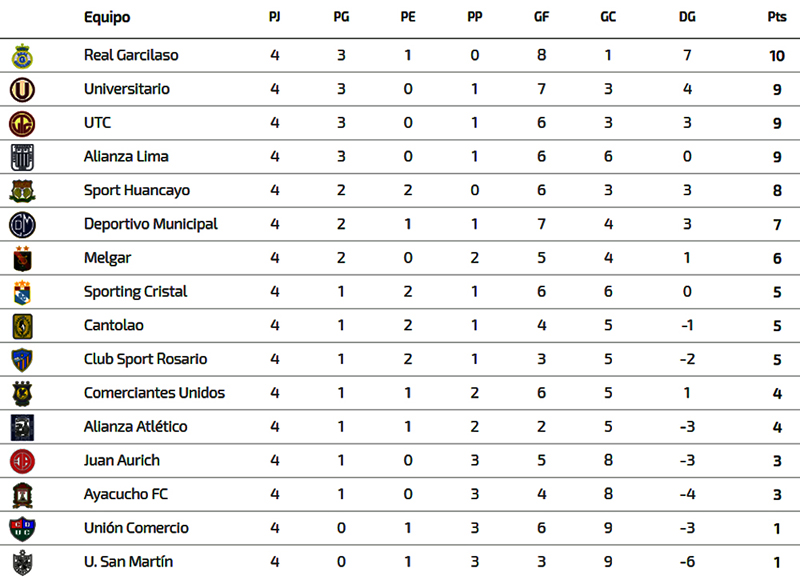This screenshot has width=800, height=580.
Task: Select the U. San Martín team name
Action: [128, 562]
